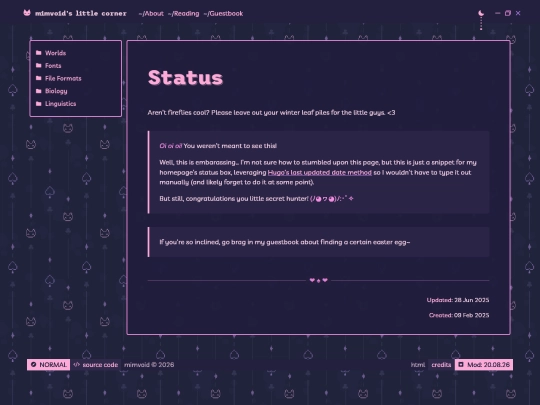Follow Hugo's last updated date method link
Image resolution: width=540 pixels, height=405 pixels.
320,172
